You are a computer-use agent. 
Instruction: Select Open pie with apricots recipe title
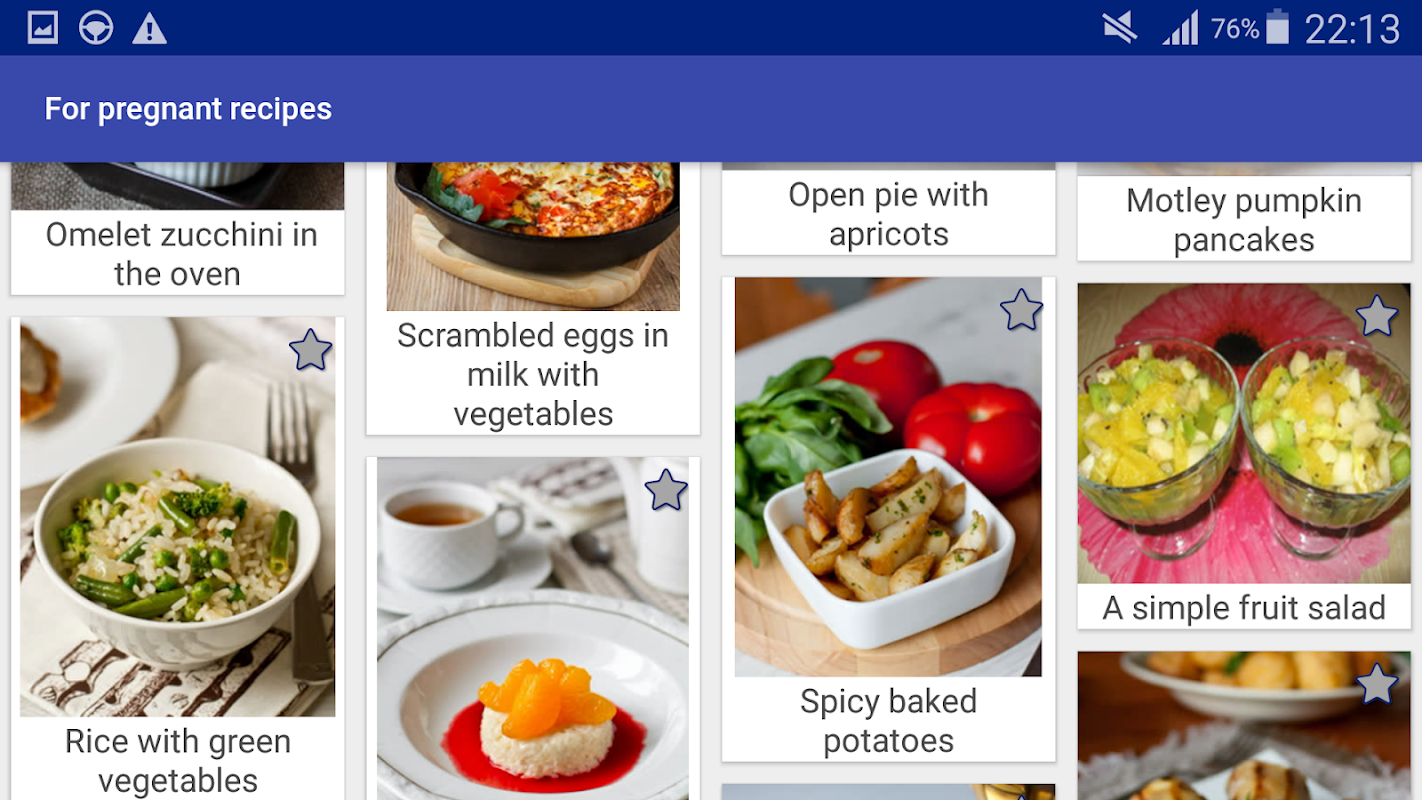point(889,214)
